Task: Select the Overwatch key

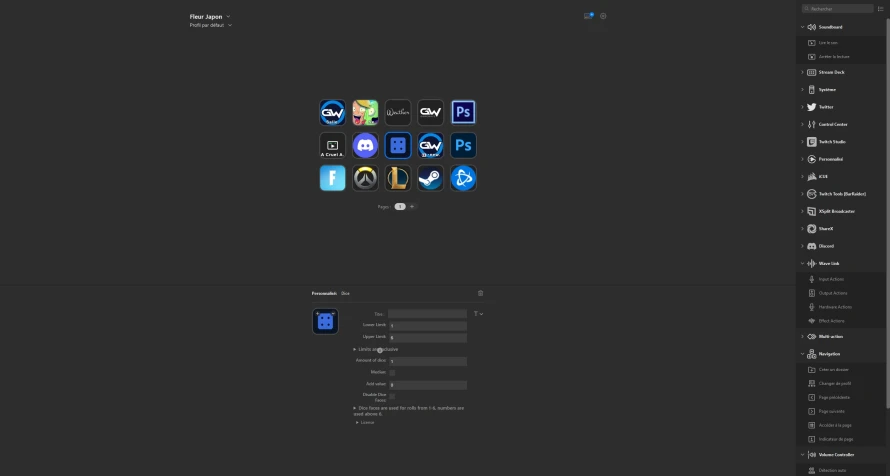Action: (365, 178)
